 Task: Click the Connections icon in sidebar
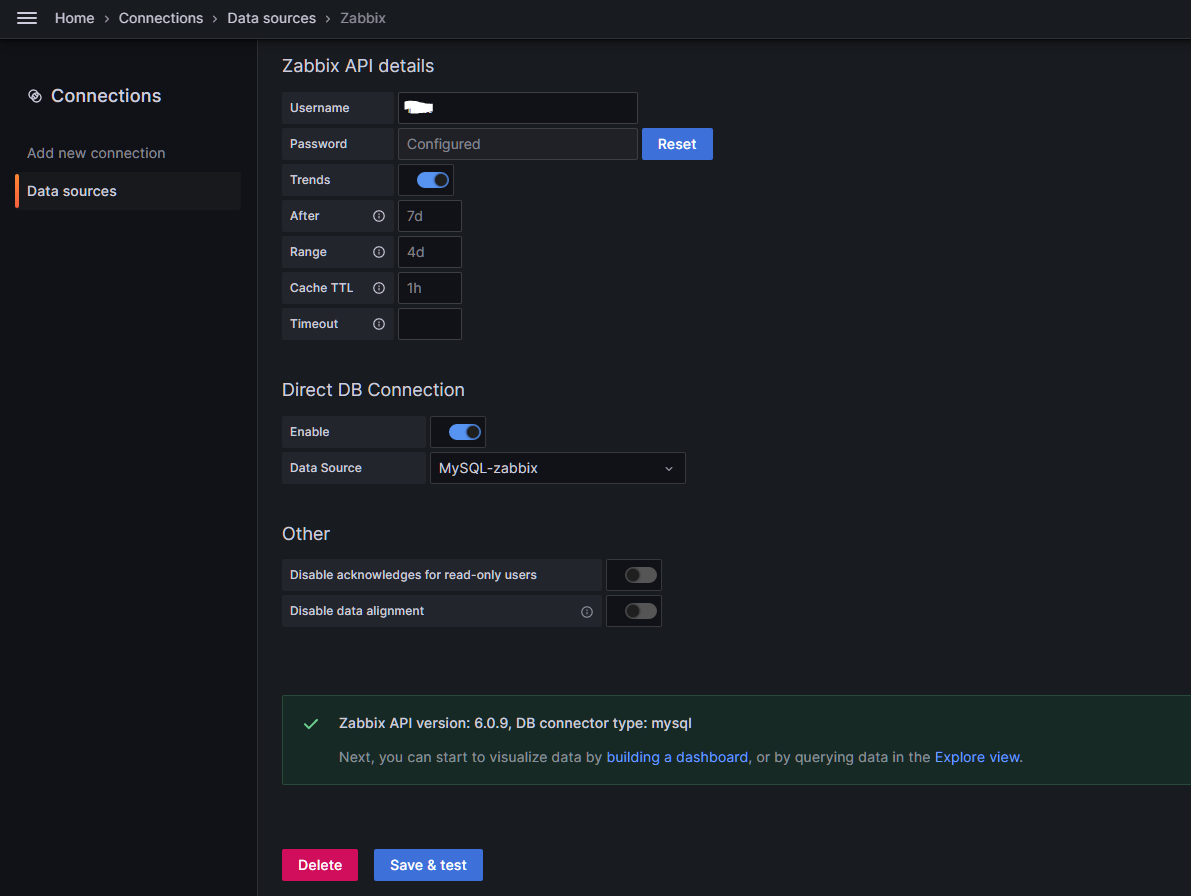35,96
